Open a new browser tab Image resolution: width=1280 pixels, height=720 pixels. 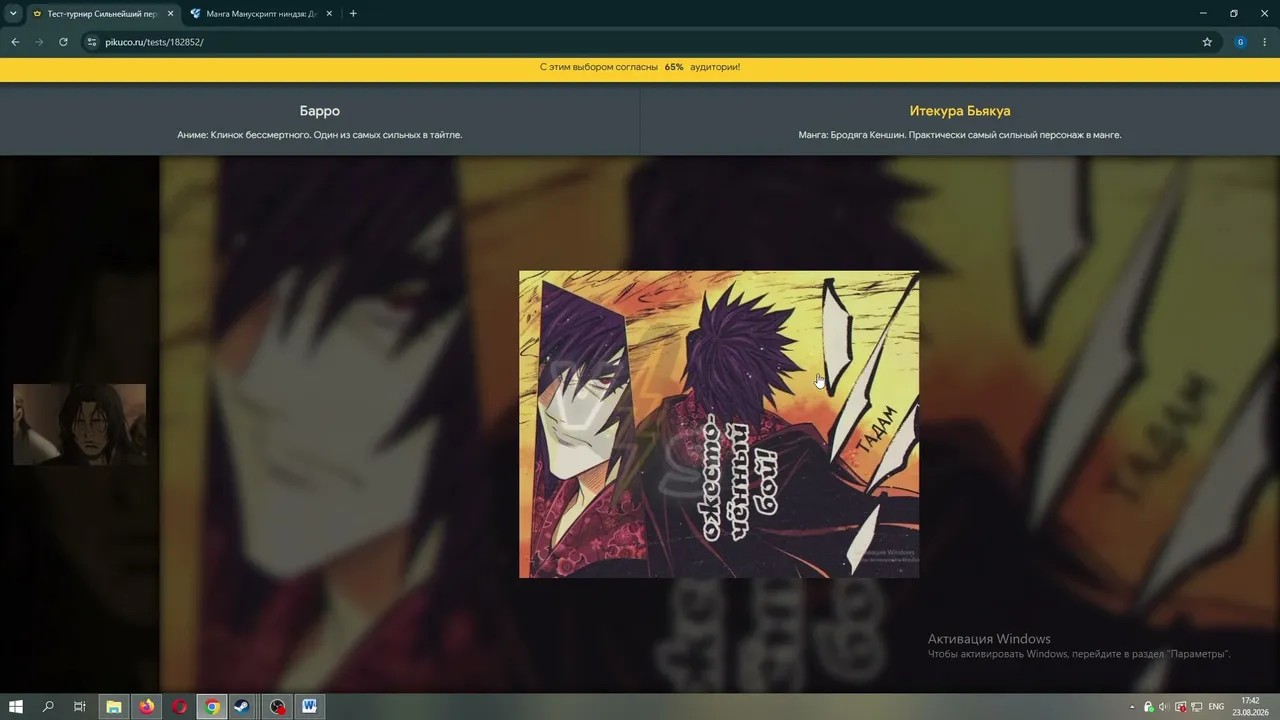(x=353, y=14)
